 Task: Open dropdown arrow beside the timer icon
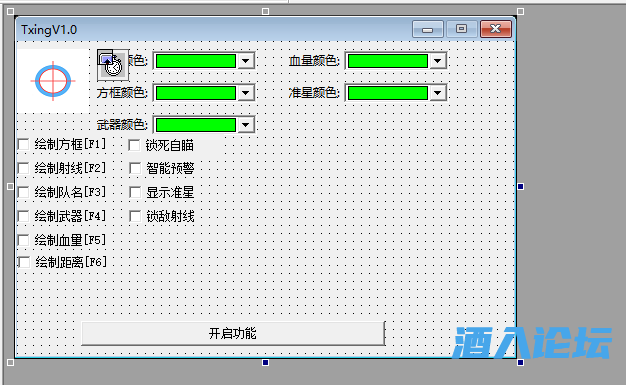coord(246,61)
